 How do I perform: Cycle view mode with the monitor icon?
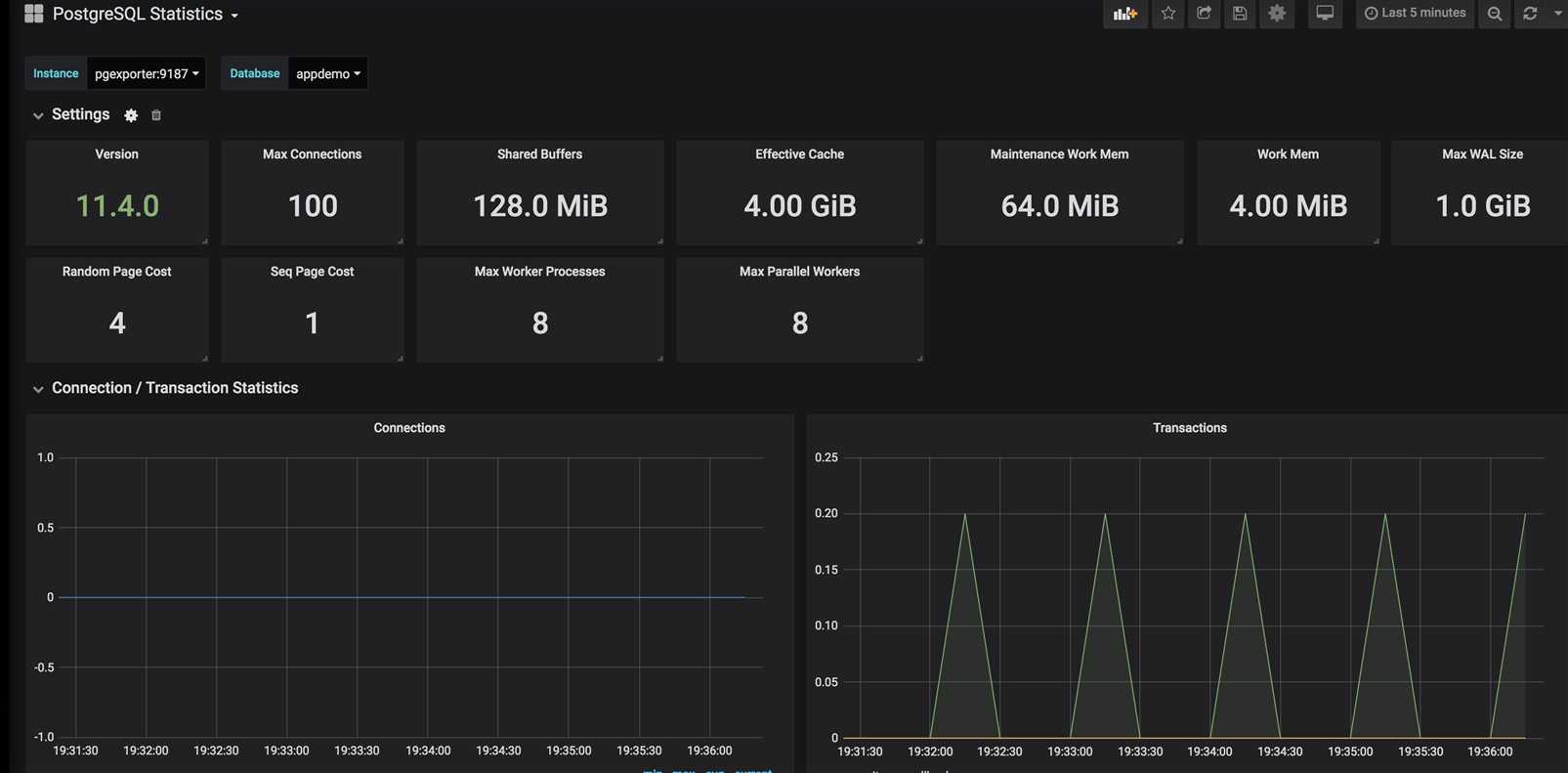[x=1325, y=14]
